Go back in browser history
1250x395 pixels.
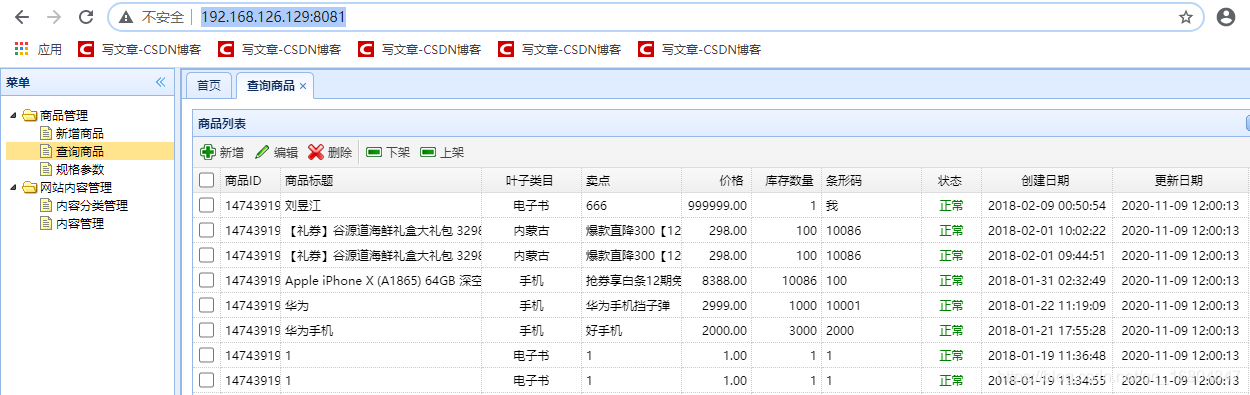pyautogui.click(x=22, y=17)
